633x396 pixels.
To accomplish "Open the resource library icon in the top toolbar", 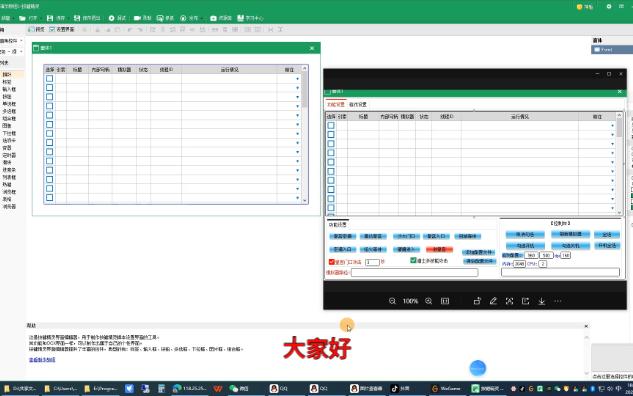I will (214, 18).
